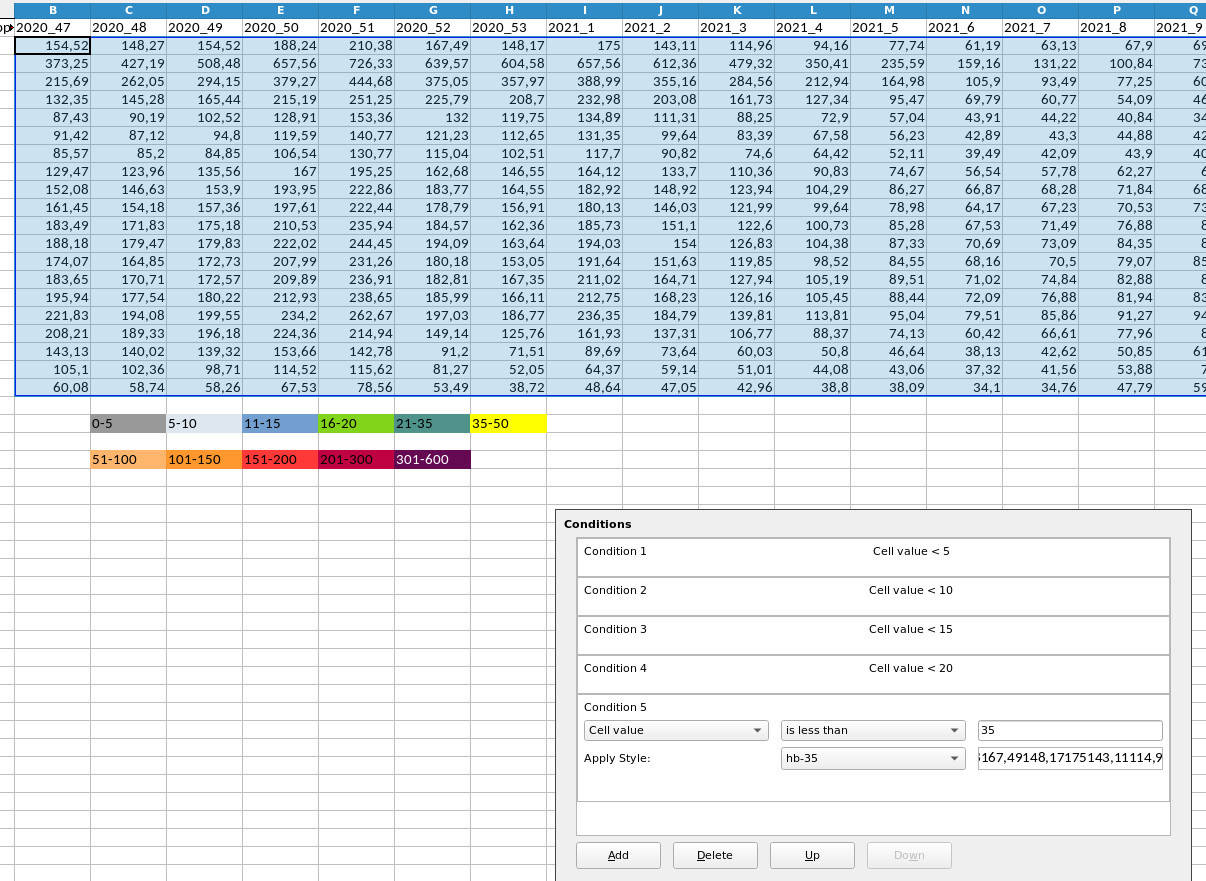Screen dimensions: 1206x881
Task: Click the red 151-200 legend cell
Action: click(x=280, y=460)
